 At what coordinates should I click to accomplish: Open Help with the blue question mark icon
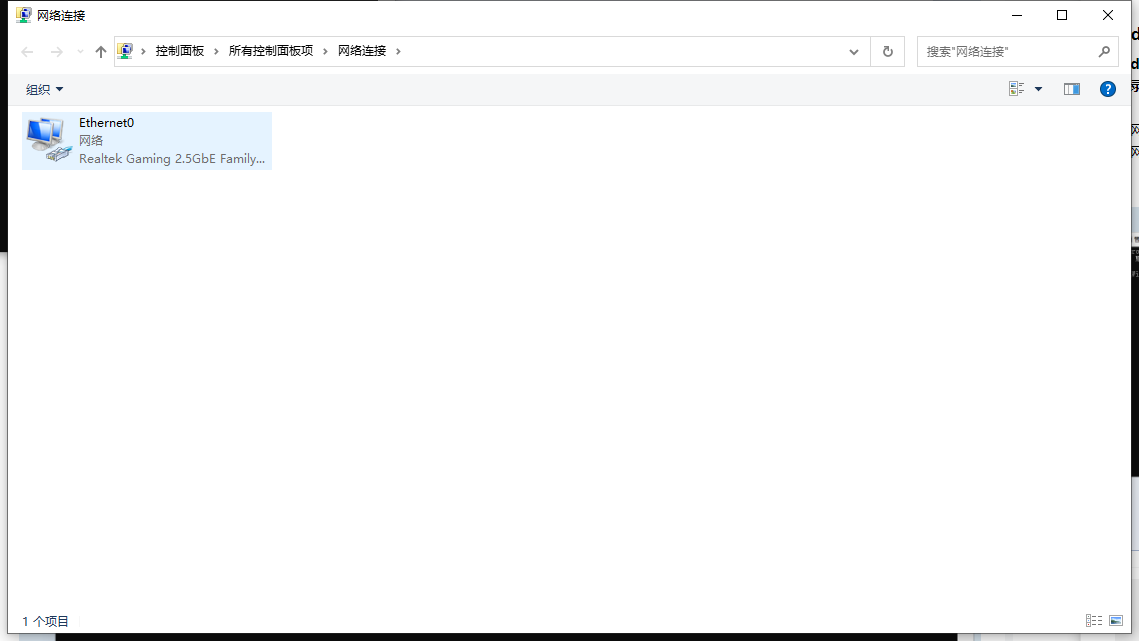1107,88
